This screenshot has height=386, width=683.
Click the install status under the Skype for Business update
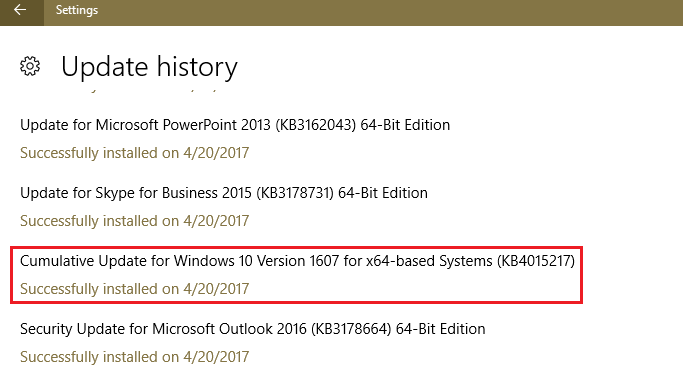(135, 221)
